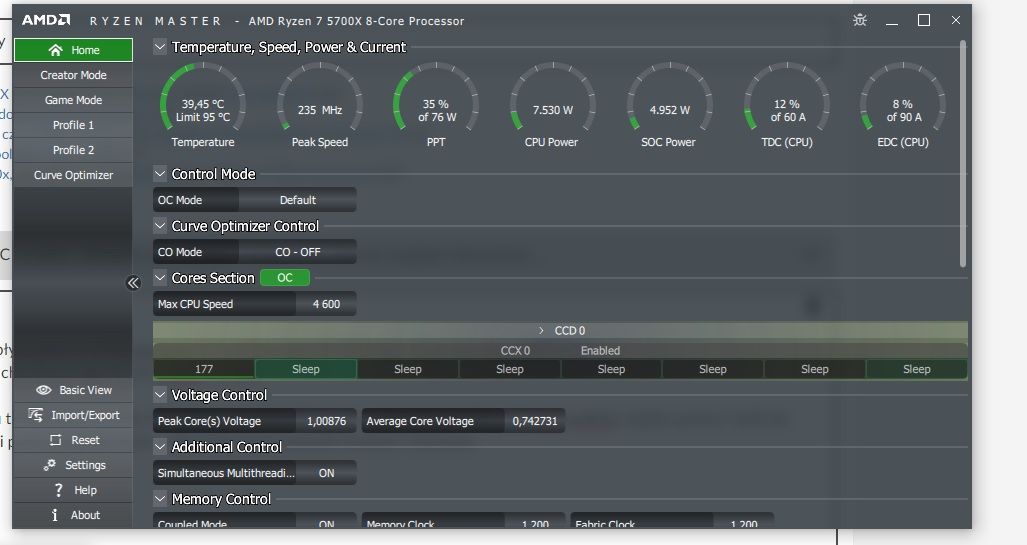Open Settings
Screen dimensions: 1027x545
pyautogui.click(x=73, y=465)
